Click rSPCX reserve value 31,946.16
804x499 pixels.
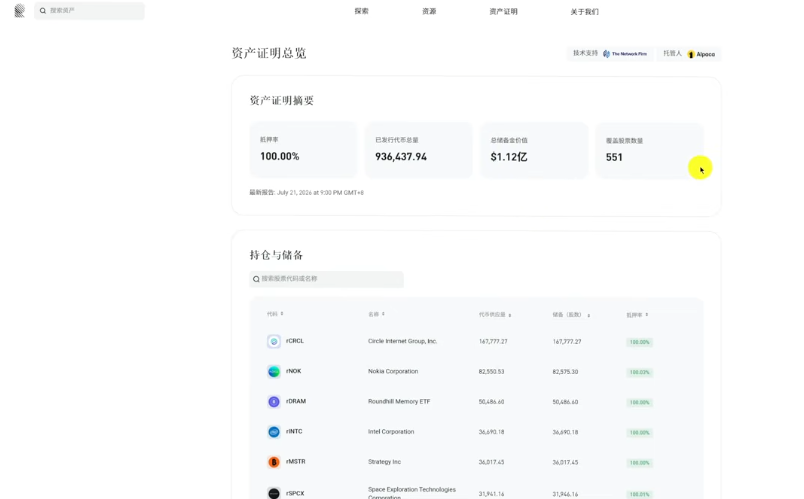565,494
